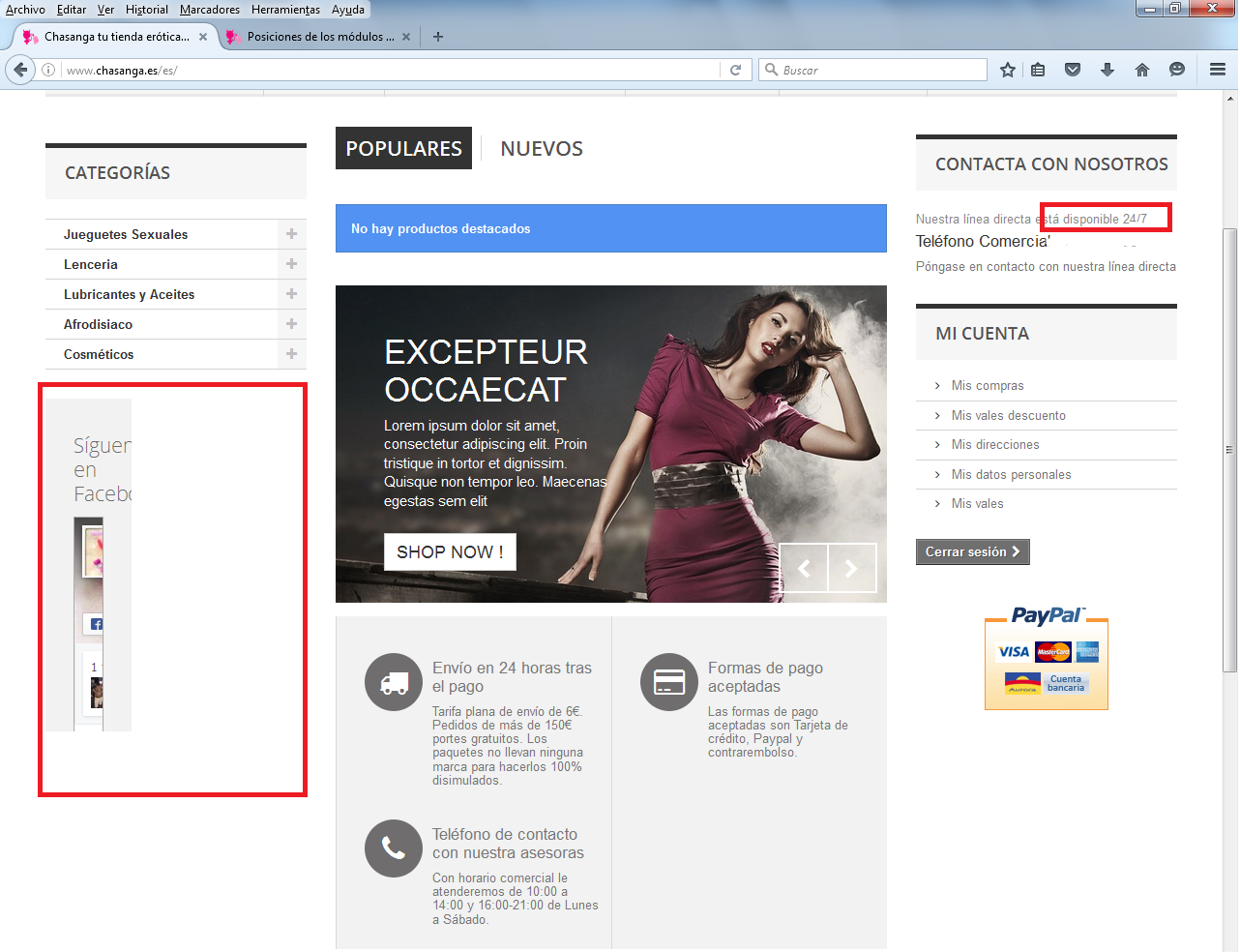Open the Firefox hamburger menu

[x=1218, y=70]
